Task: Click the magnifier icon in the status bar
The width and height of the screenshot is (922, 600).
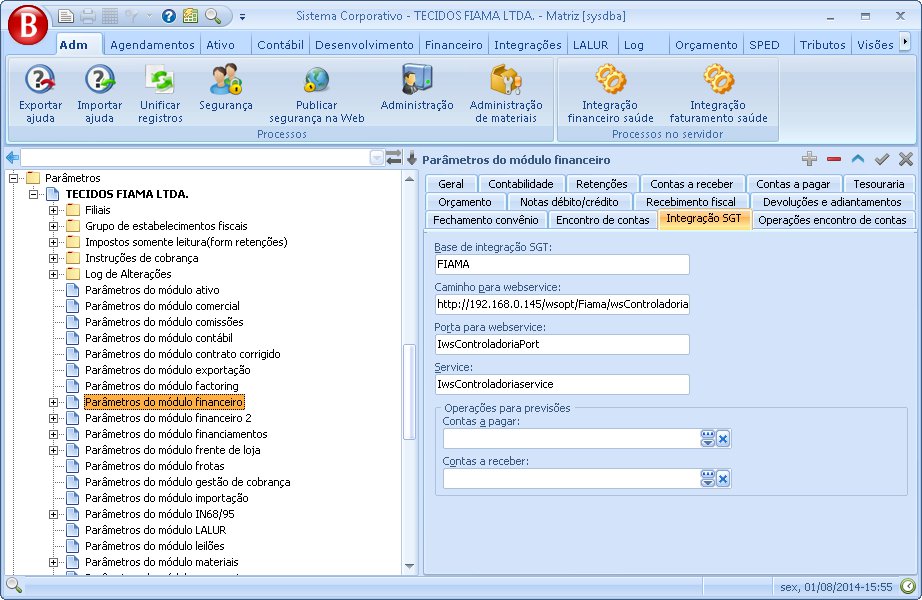Action: tap(14, 585)
